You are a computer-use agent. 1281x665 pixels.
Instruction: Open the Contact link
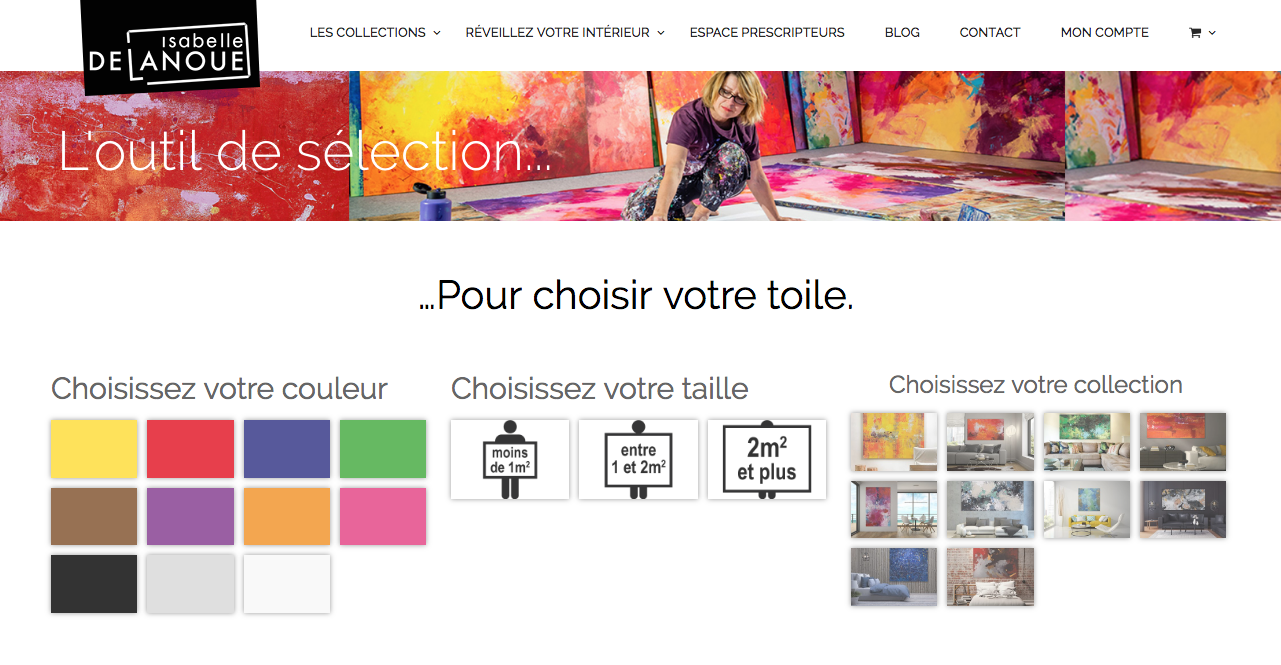coord(990,33)
